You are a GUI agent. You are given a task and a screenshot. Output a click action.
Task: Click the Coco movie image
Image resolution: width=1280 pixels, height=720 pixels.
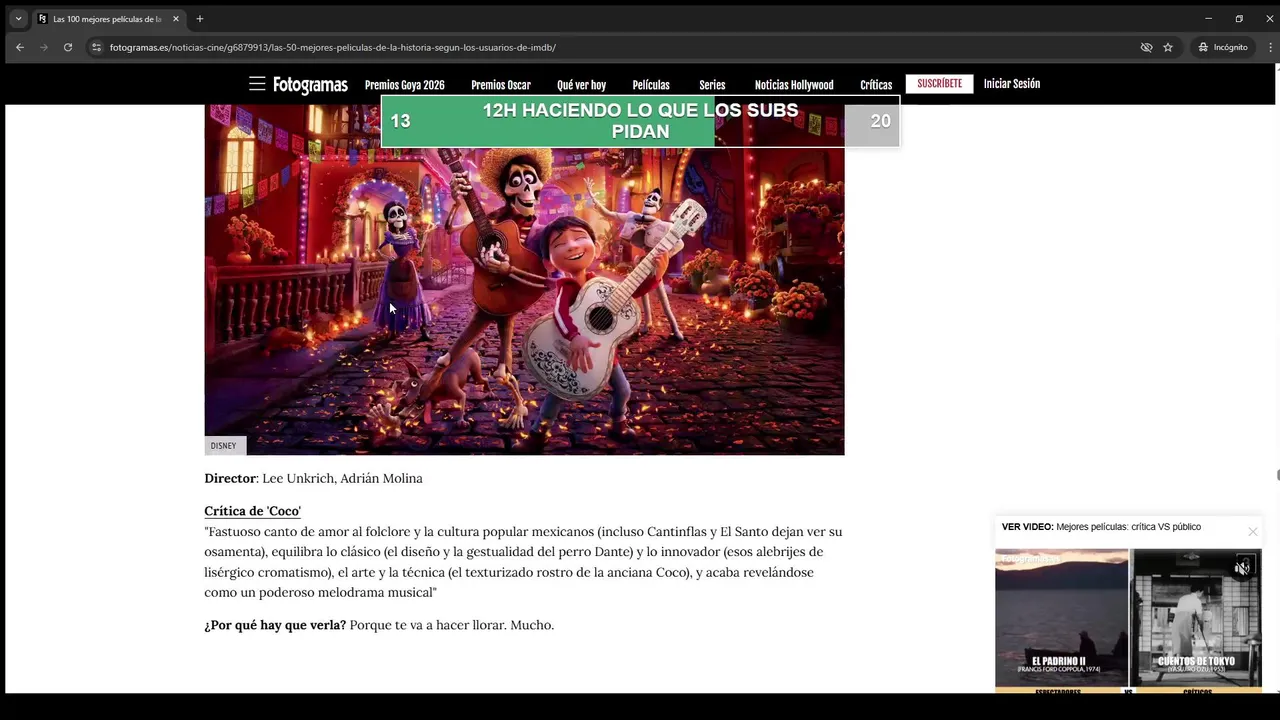524,280
